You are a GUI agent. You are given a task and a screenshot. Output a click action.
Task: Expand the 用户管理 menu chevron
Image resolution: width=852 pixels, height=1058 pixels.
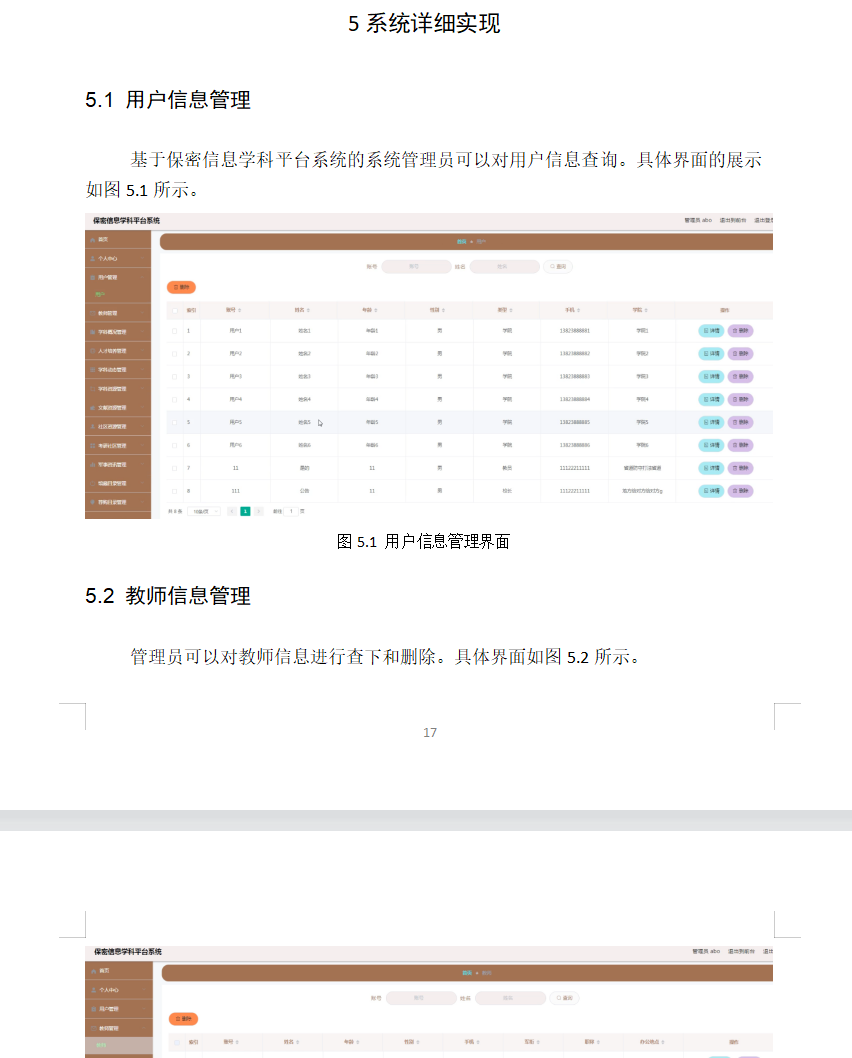142,277
